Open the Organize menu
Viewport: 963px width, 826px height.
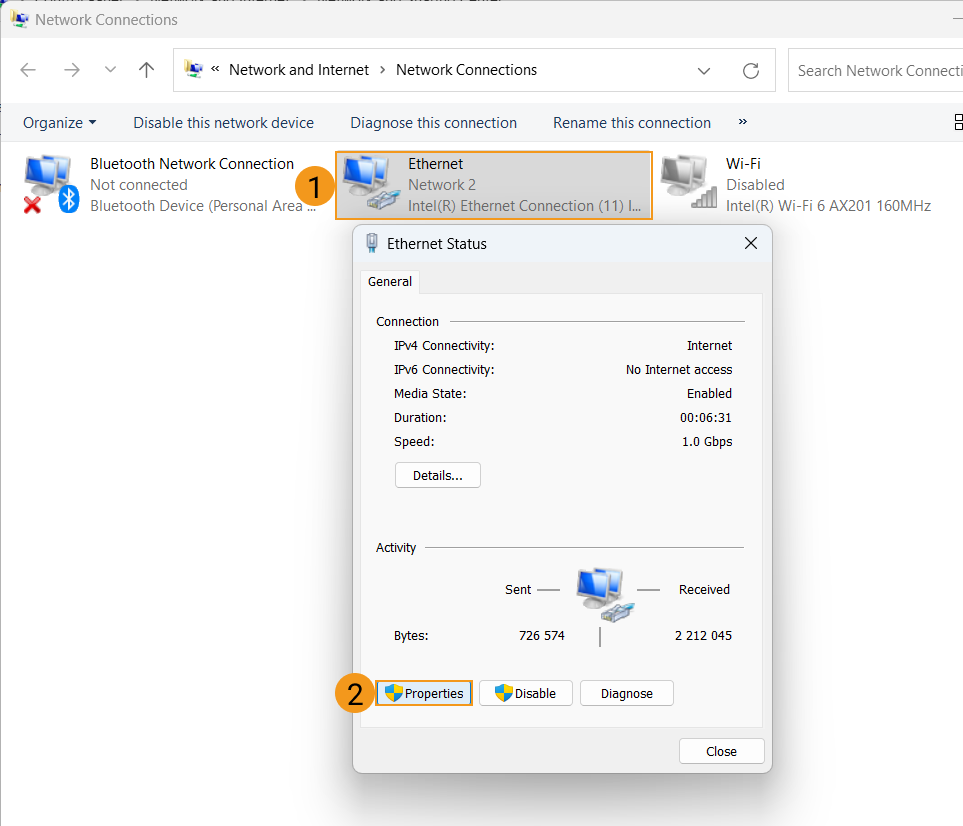60,123
